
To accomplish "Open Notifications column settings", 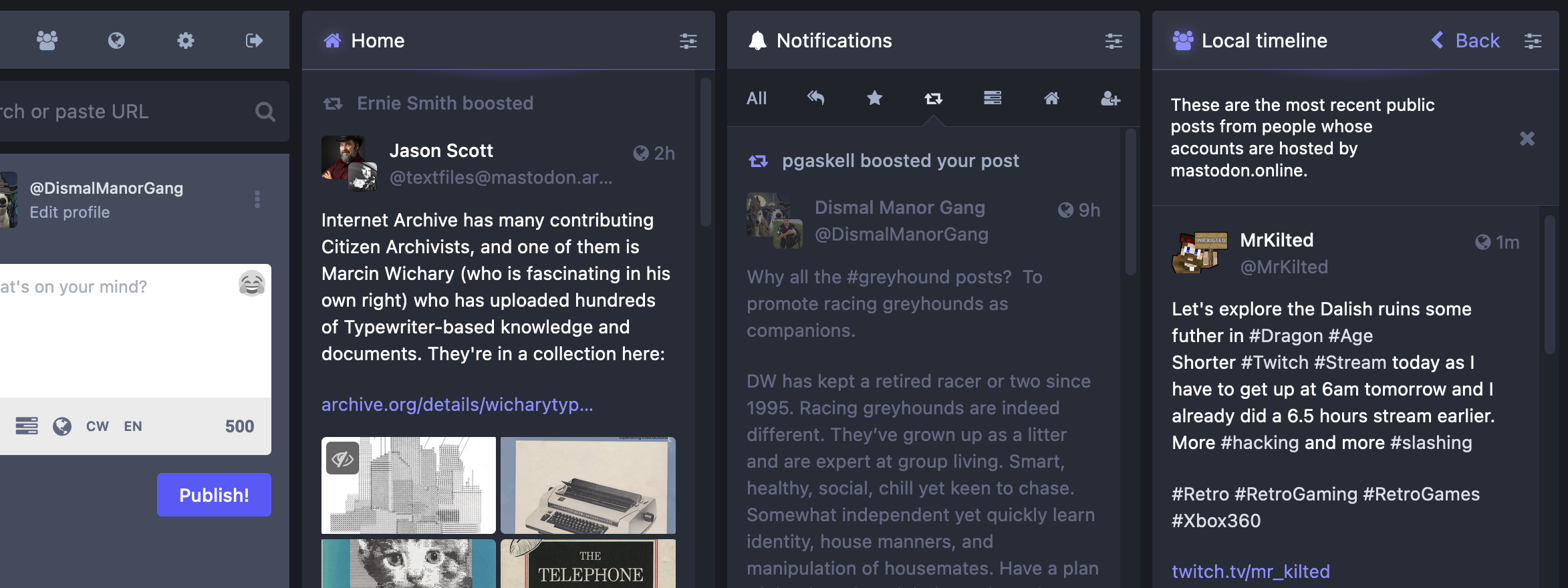I will click(x=1113, y=41).
